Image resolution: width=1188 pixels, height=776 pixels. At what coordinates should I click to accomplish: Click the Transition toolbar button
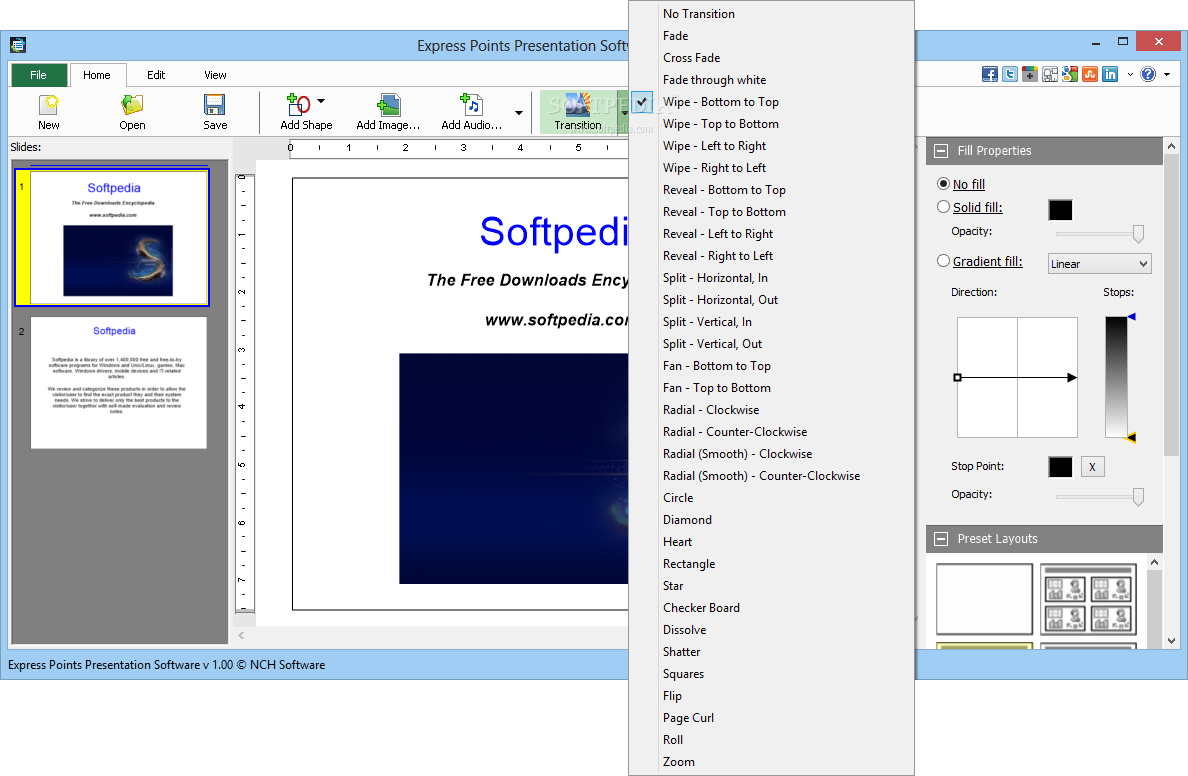click(x=578, y=111)
